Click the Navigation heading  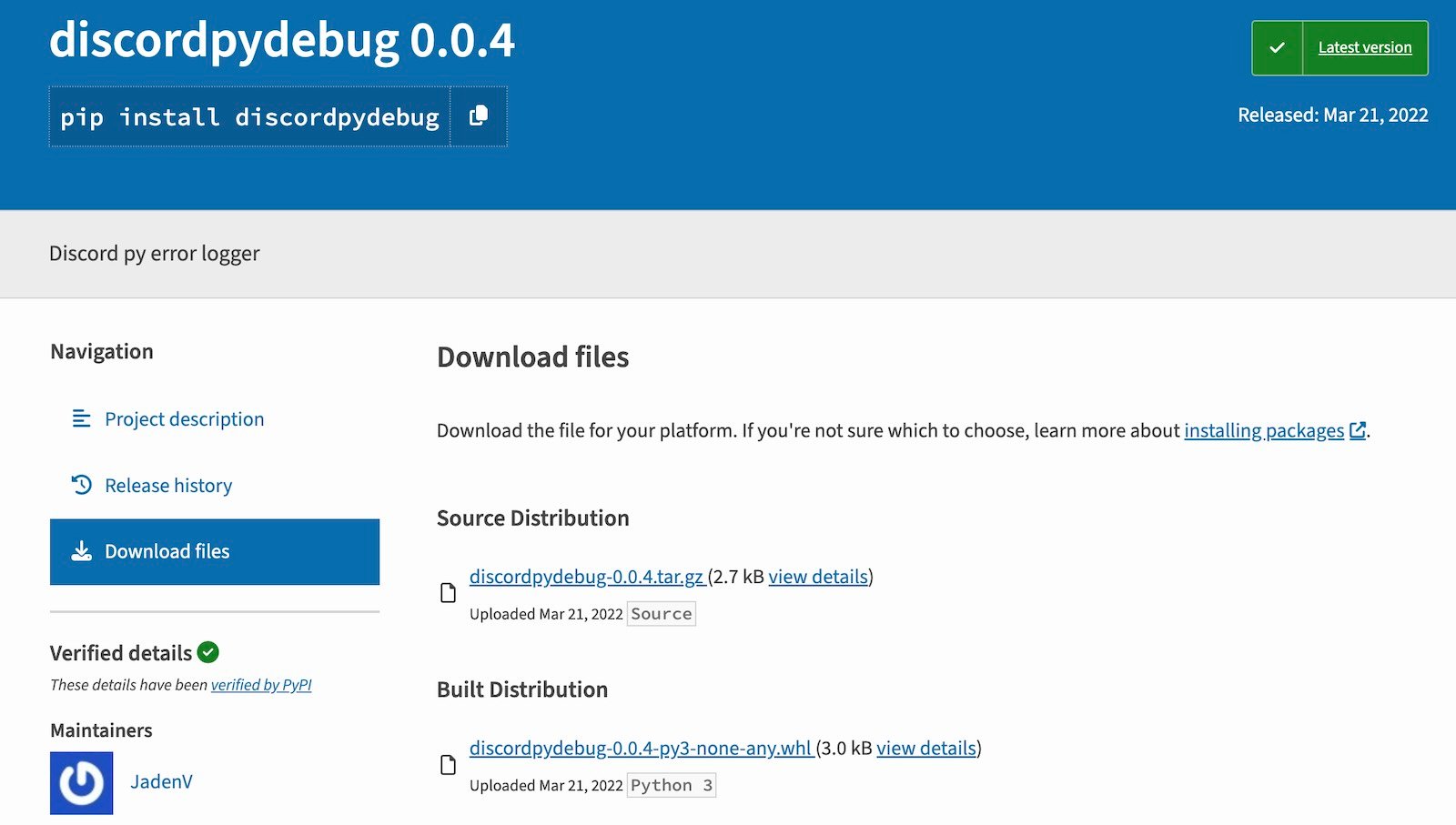[x=102, y=352]
